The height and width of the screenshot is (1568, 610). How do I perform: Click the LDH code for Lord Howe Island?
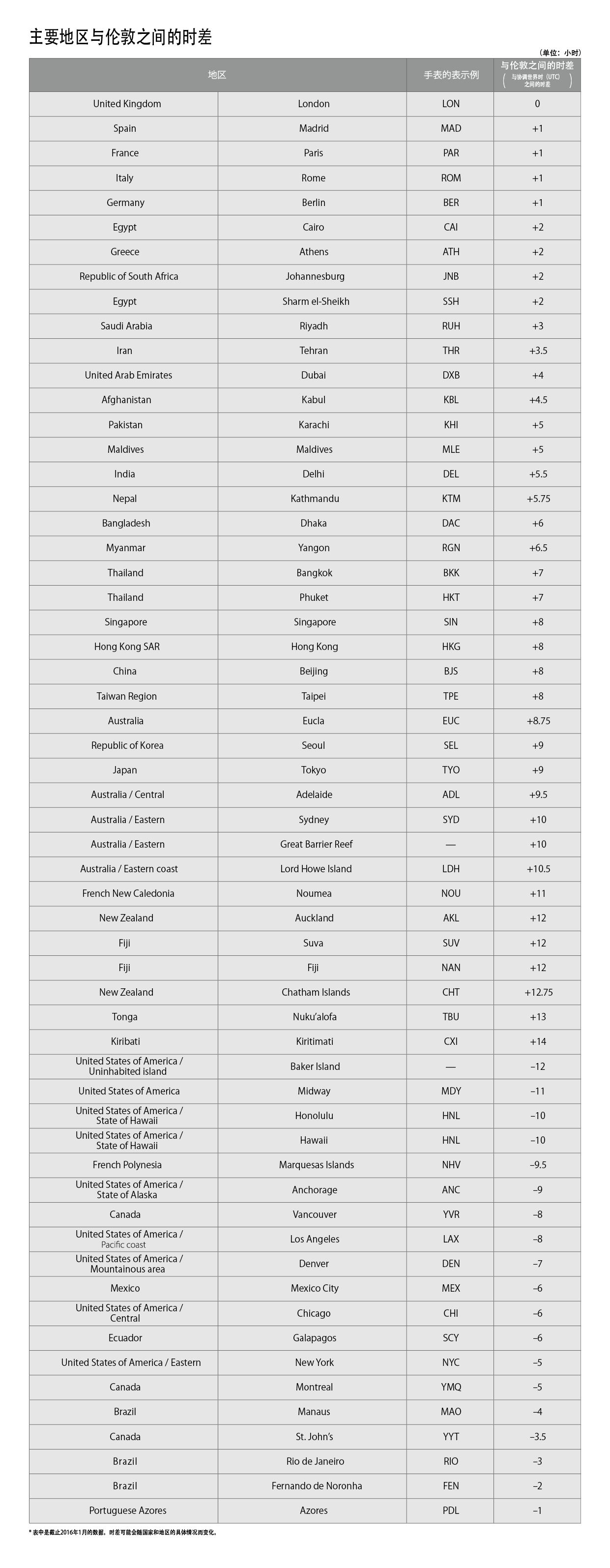(451, 869)
